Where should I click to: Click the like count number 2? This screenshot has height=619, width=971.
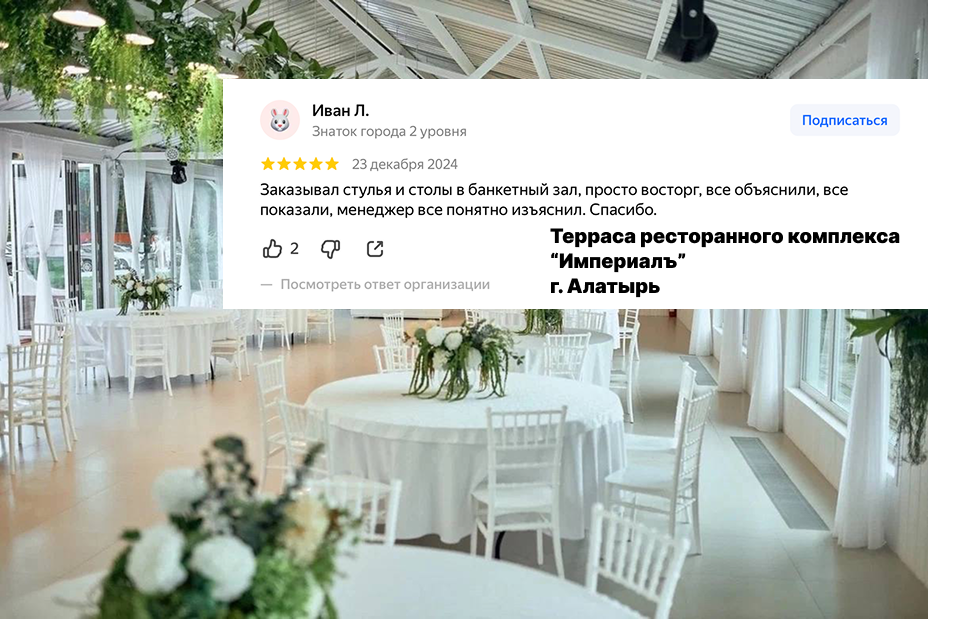click(294, 249)
